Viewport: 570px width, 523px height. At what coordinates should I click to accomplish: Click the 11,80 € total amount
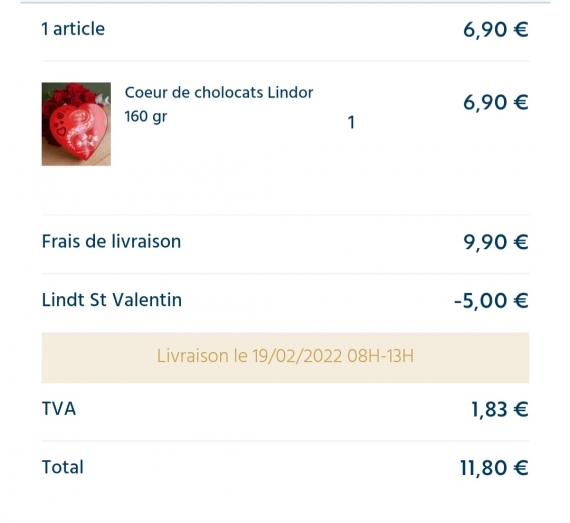(x=494, y=468)
